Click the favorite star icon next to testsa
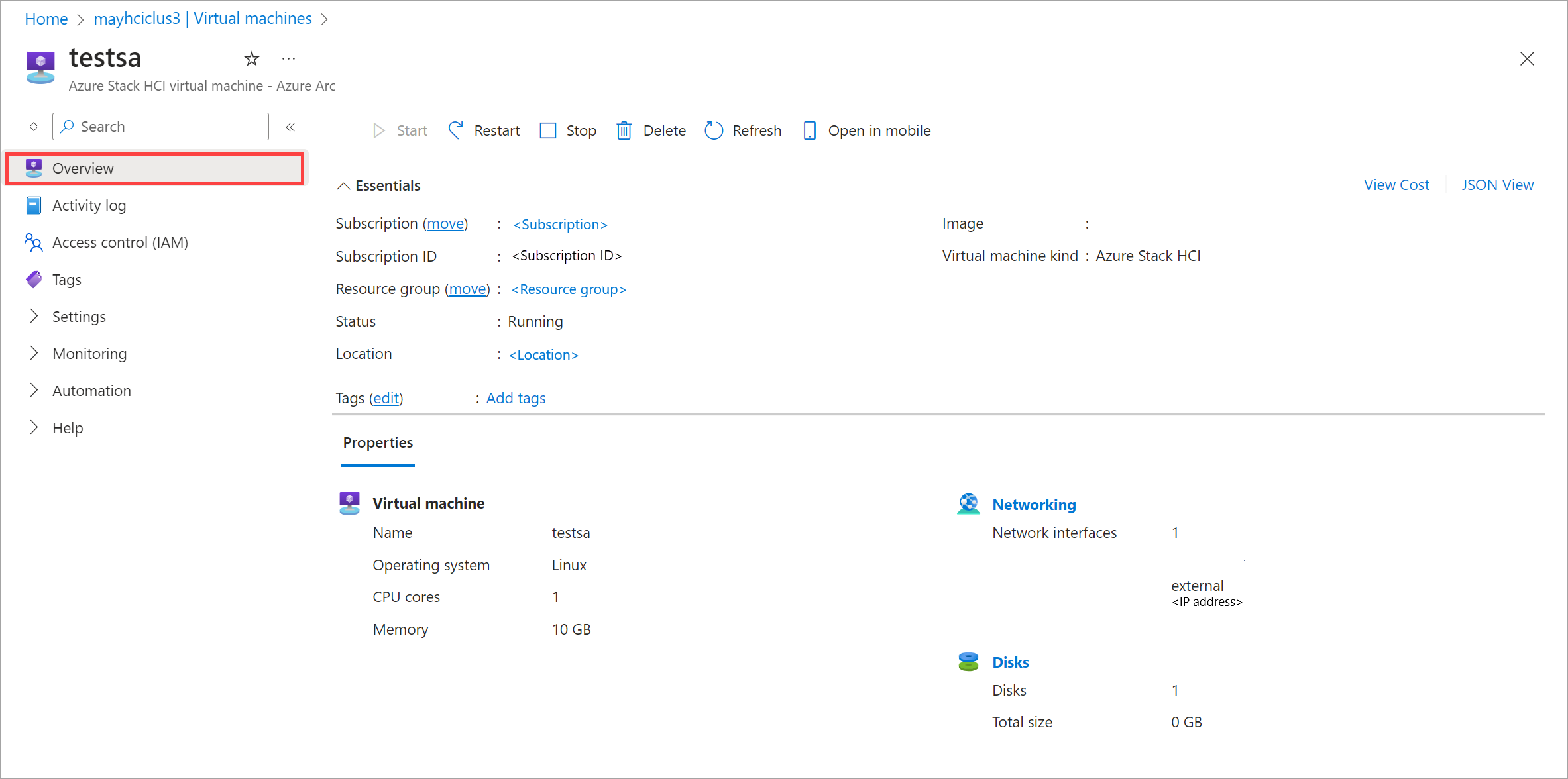This screenshot has height=779, width=1568. click(251, 59)
